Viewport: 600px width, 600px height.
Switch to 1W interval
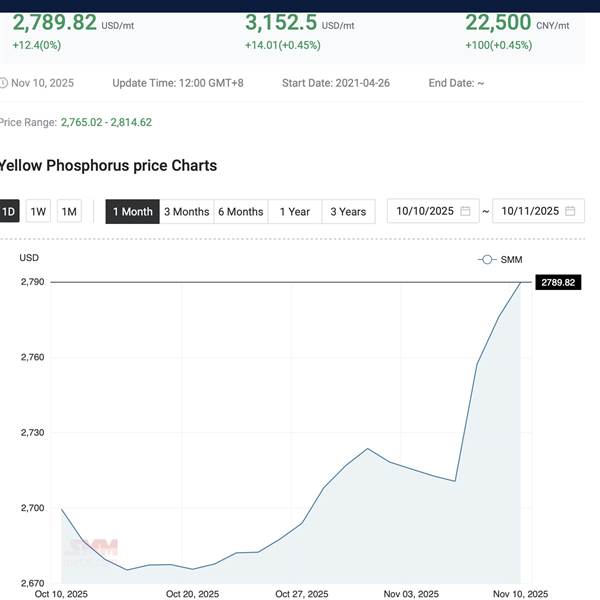(x=38, y=211)
